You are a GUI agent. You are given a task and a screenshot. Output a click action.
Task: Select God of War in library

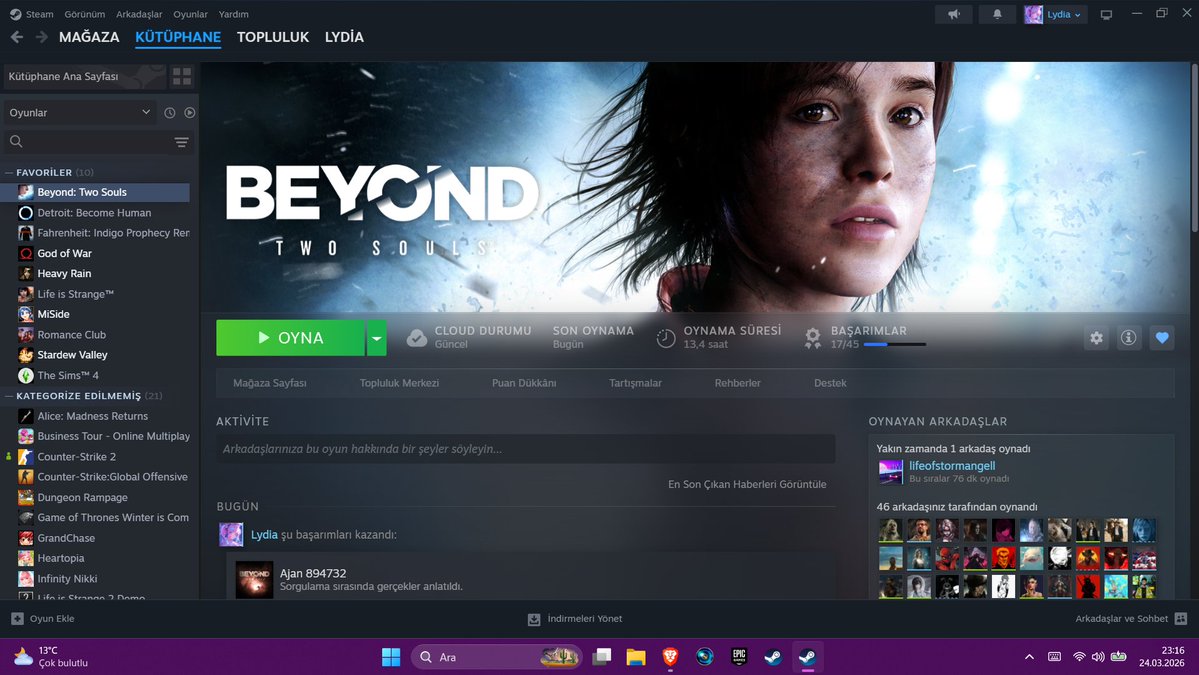pyautogui.click(x=95, y=253)
